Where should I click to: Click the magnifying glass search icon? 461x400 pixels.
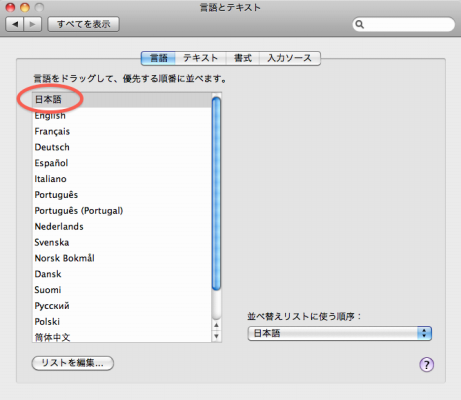(x=360, y=24)
